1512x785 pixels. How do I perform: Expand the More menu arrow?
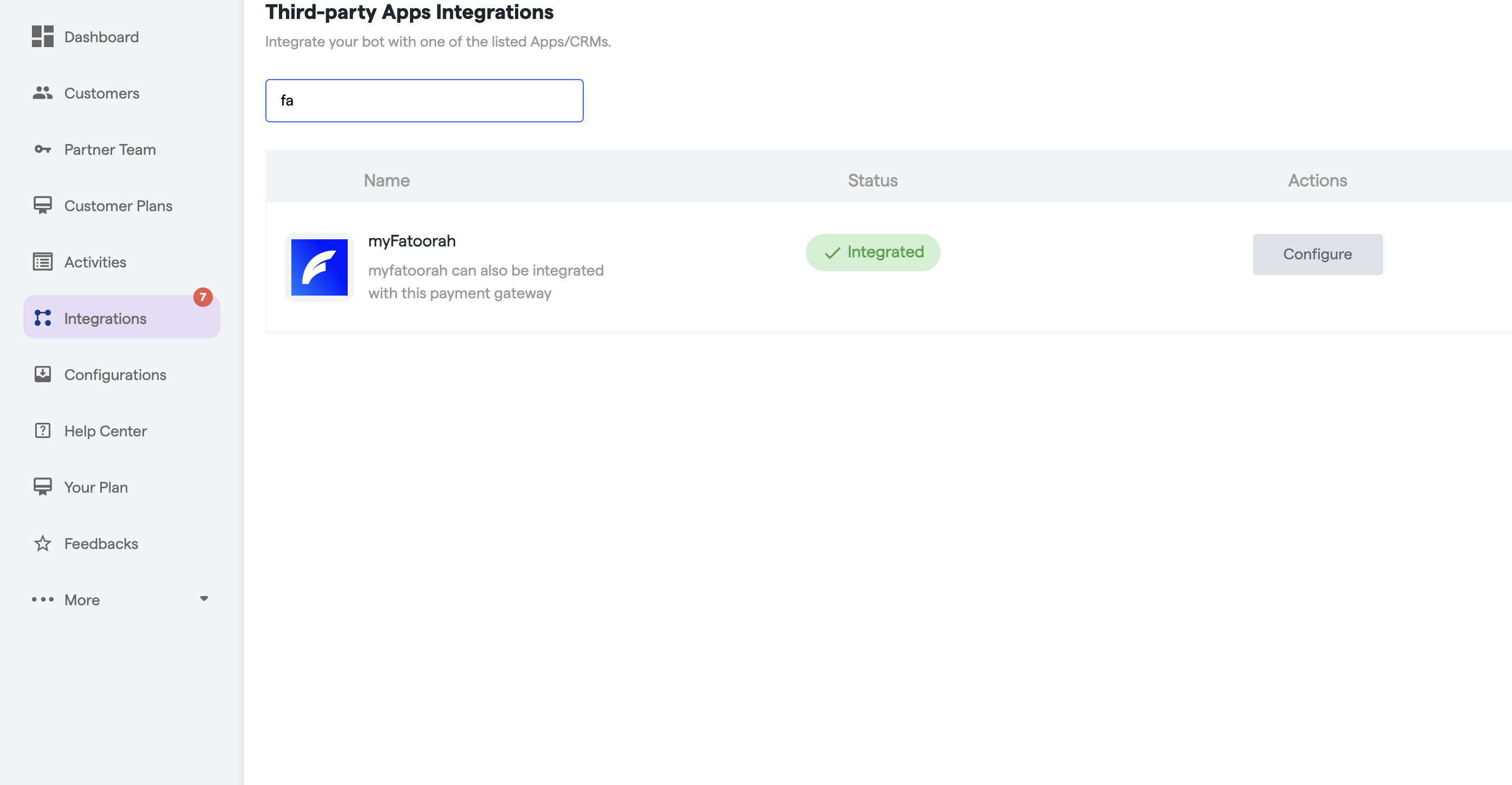[x=204, y=599]
